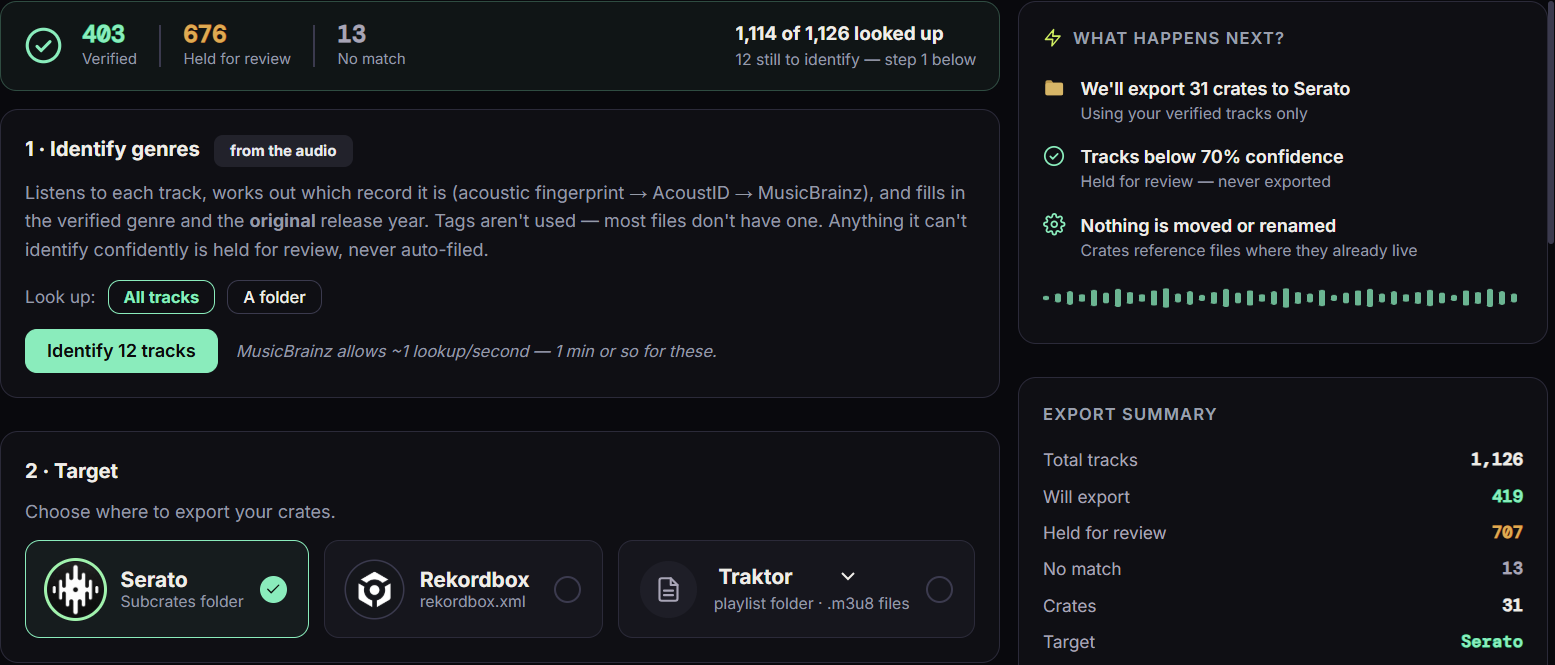Select the Traktor playlist folder card
The width and height of the screenshot is (1555, 665).
796,589
